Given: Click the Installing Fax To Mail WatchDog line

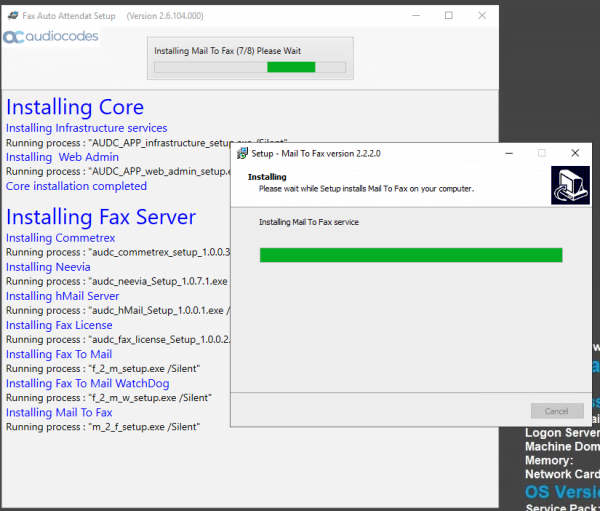Looking at the screenshot, I should click(x=87, y=383).
